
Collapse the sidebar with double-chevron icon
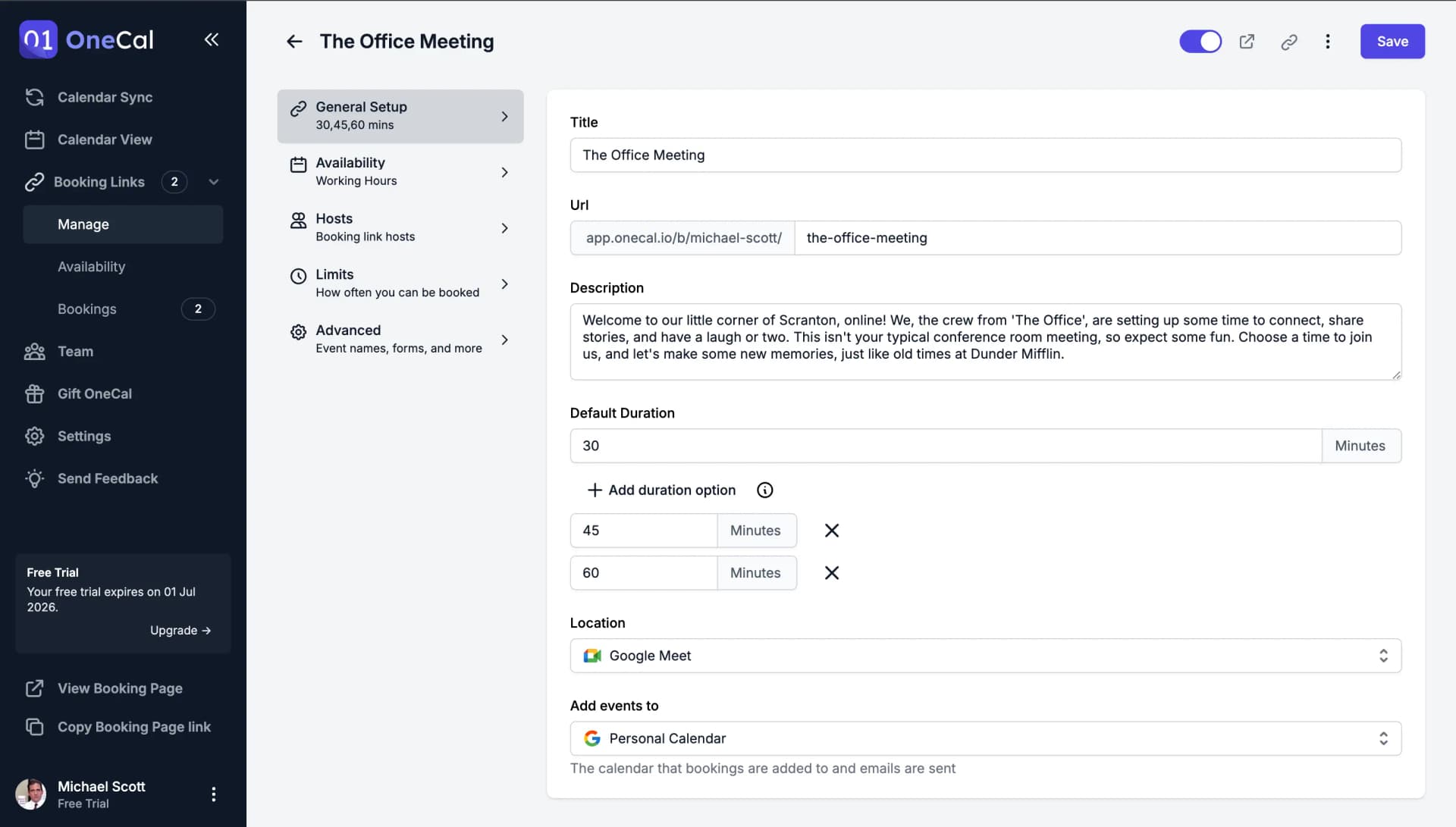(212, 39)
